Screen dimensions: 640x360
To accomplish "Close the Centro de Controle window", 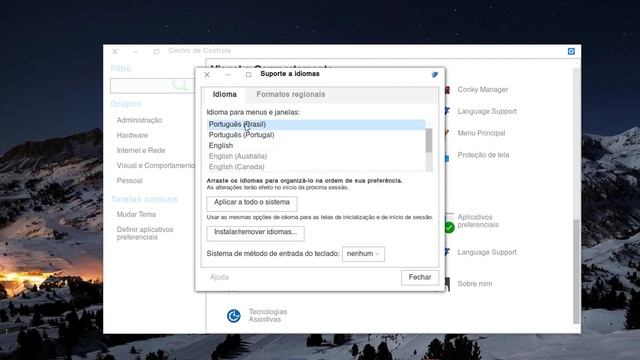I will coord(115,51).
